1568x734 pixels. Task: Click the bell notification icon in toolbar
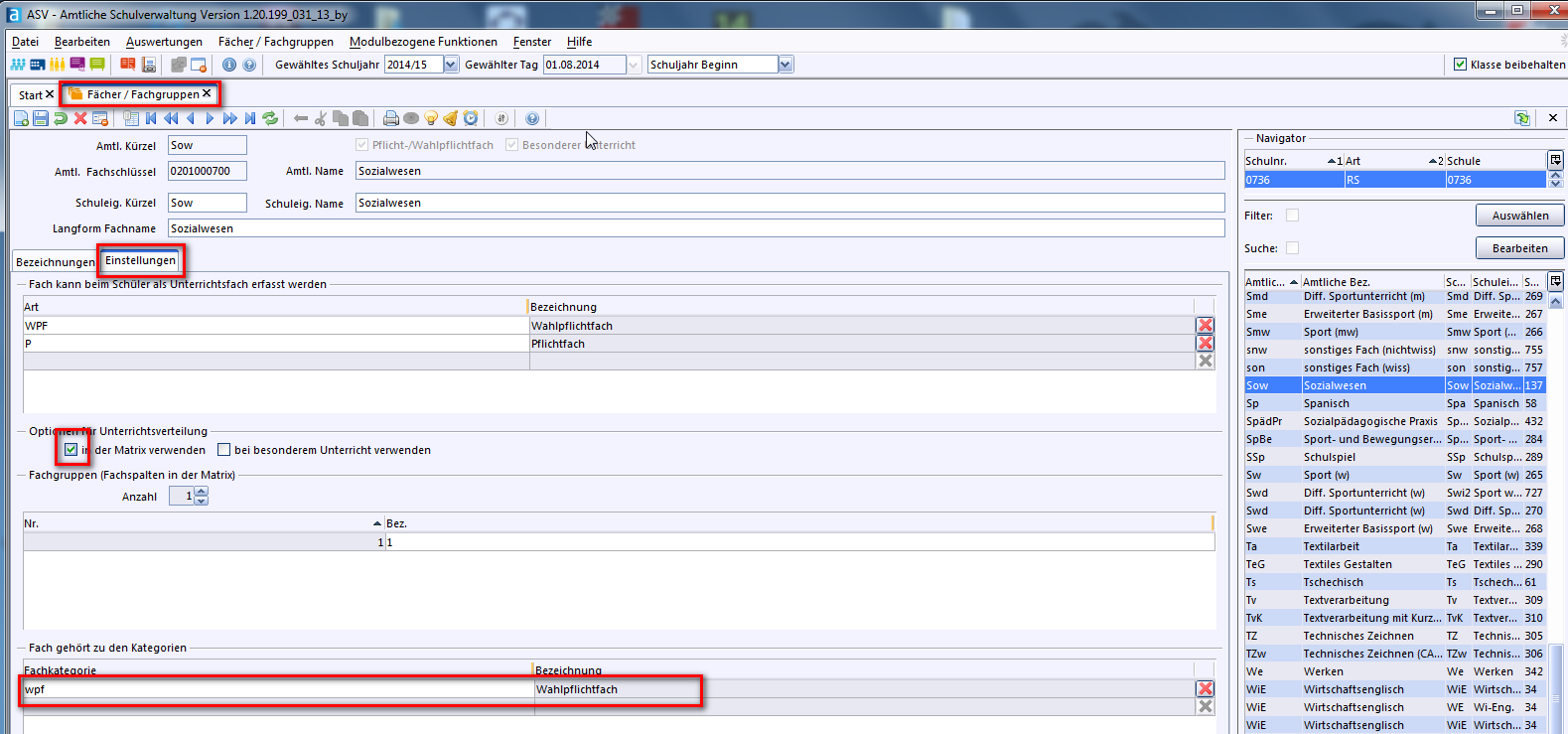point(451,118)
